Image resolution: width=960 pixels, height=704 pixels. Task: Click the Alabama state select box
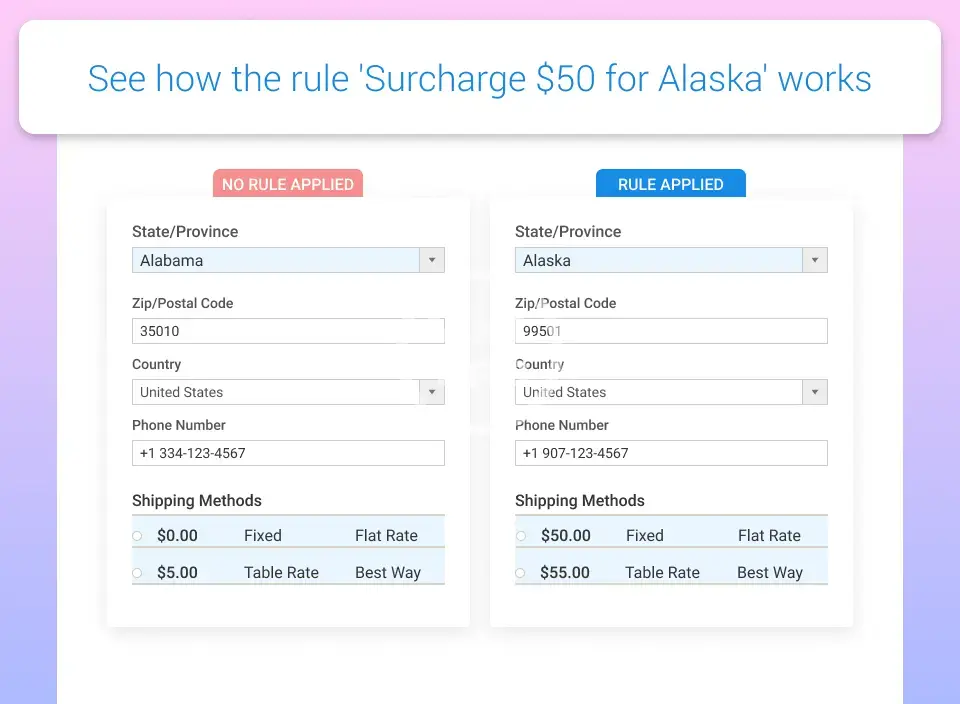coord(275,260)
